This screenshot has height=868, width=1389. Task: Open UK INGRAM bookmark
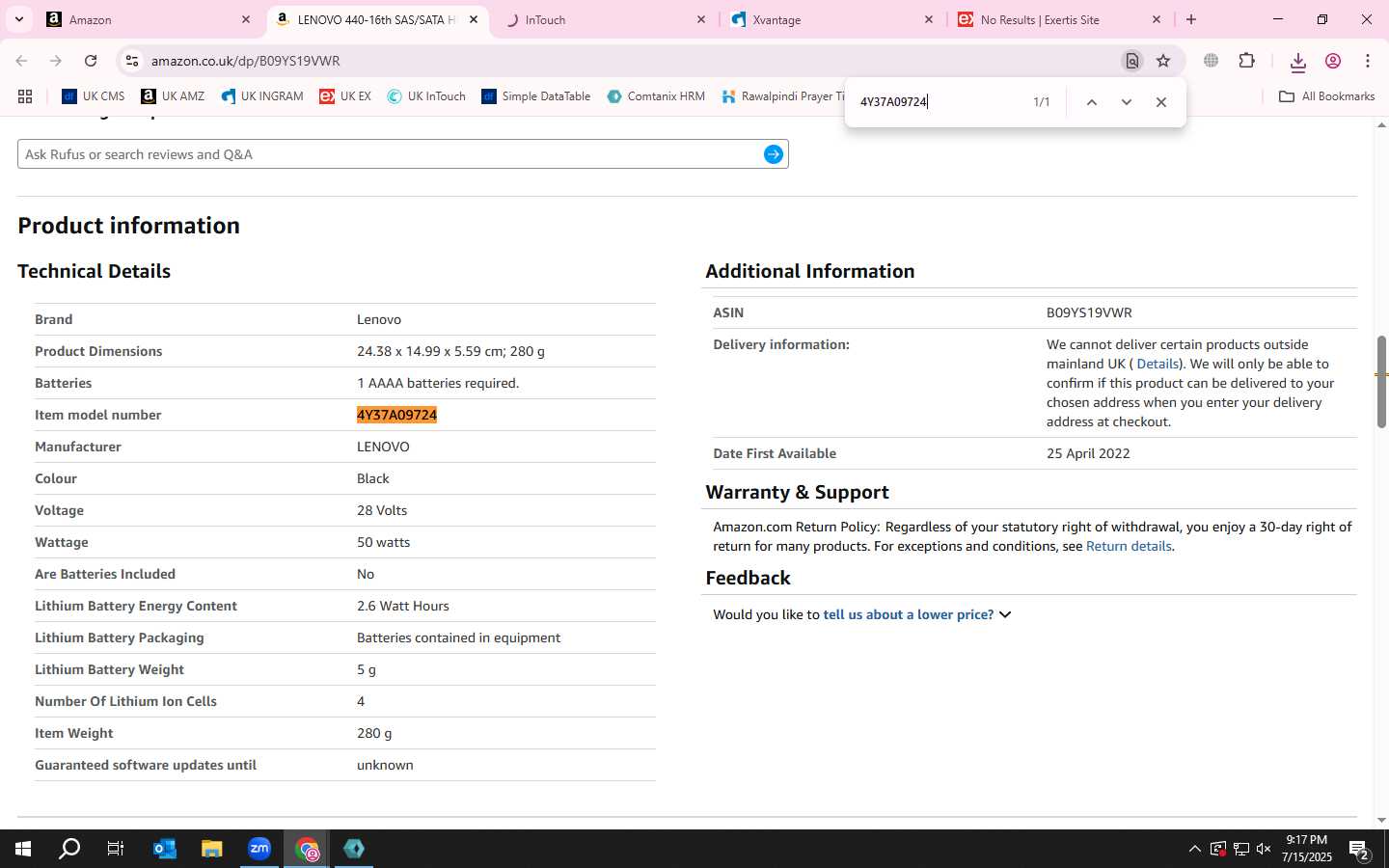point(262,96)
